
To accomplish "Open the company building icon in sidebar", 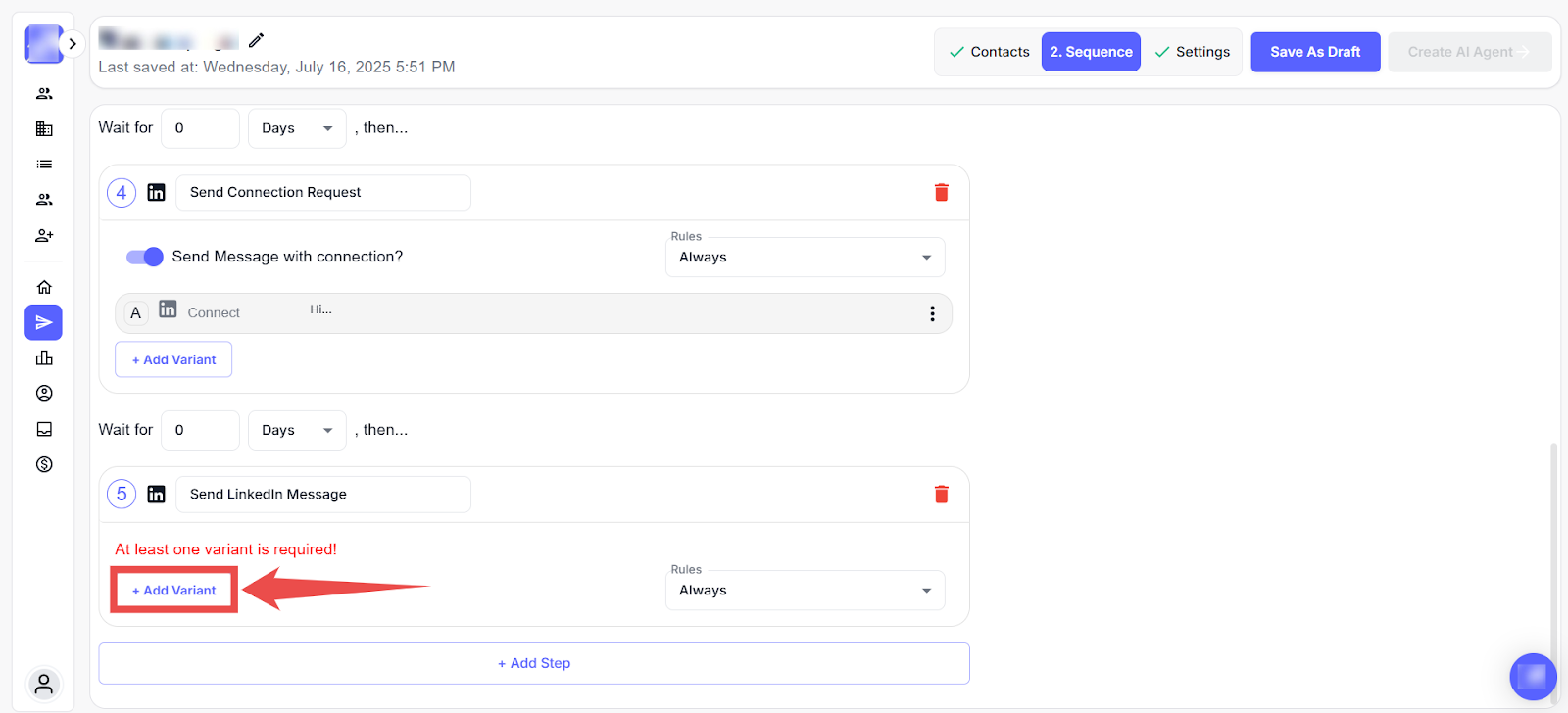I will point(44,129).
